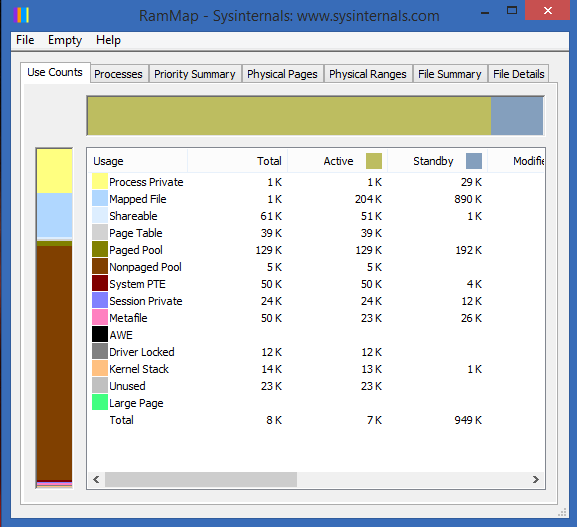
Task: Open the Physical Pages tab
Action: click(x=282, y=74)
